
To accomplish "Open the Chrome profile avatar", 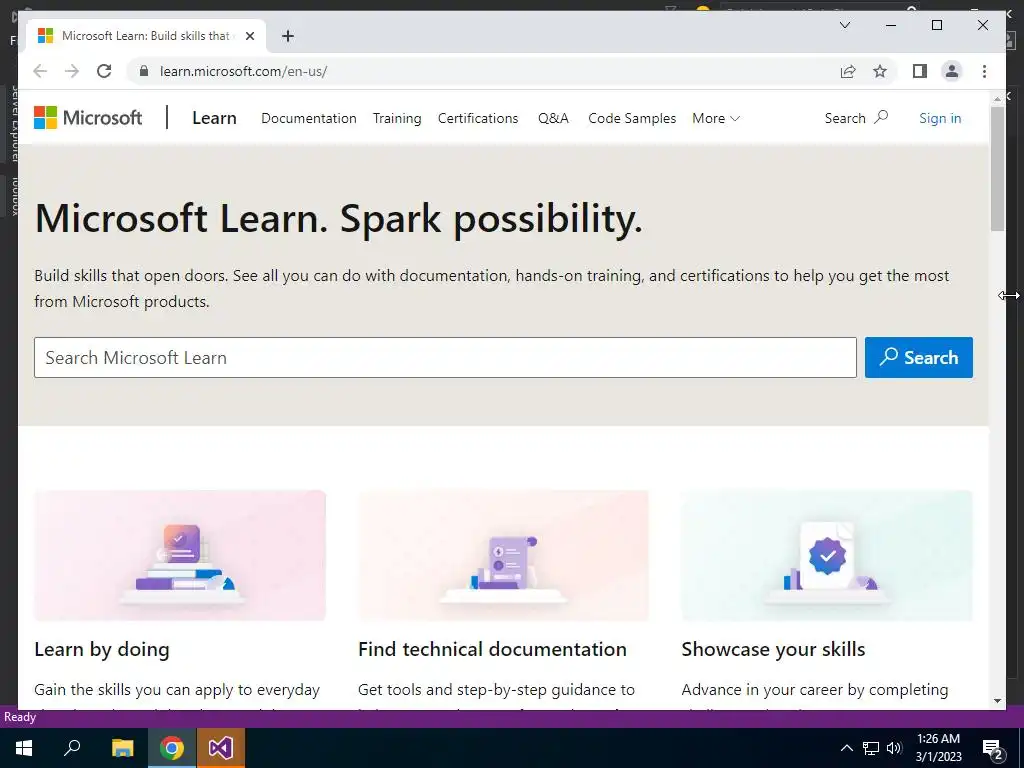I will point(952,71).
